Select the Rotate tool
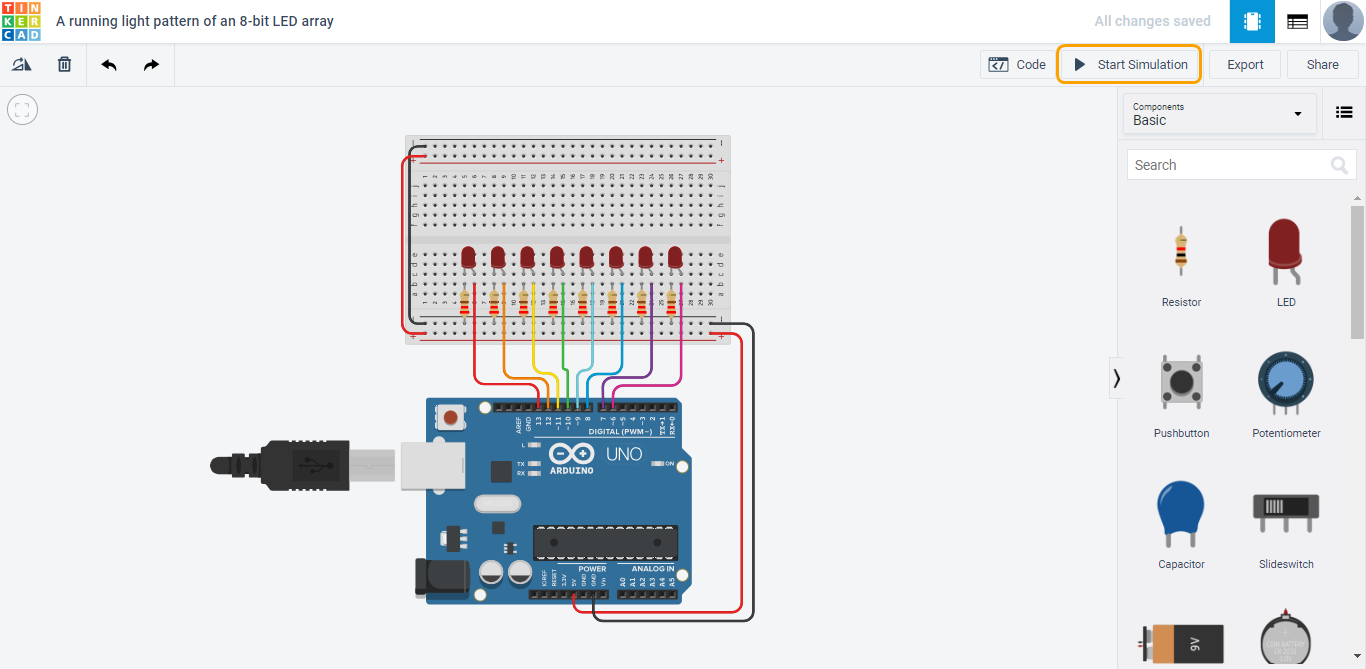 (21, 63)
